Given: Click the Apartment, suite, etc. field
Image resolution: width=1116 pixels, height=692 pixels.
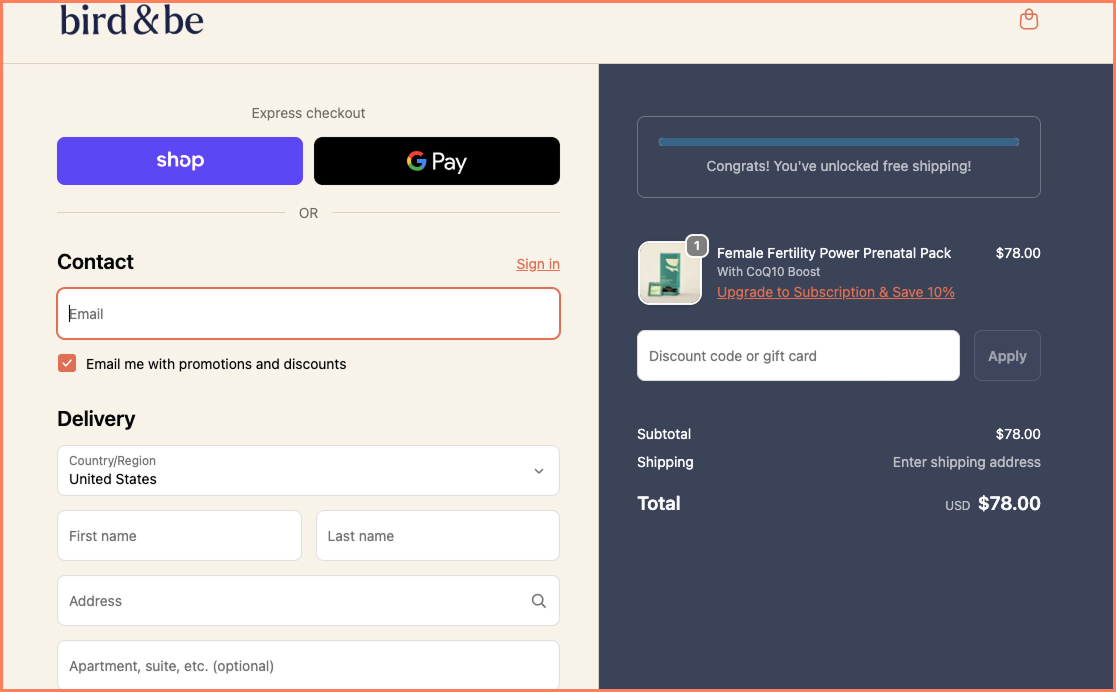Looking at the screenshot, I should coord(308,665).
